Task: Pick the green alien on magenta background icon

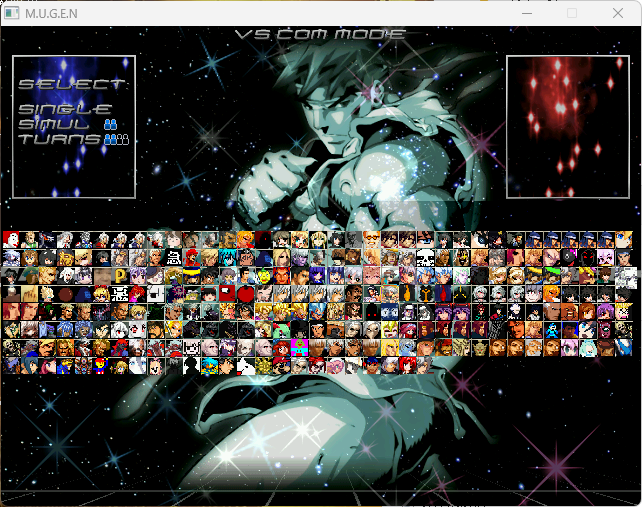Action: (299, 348)
